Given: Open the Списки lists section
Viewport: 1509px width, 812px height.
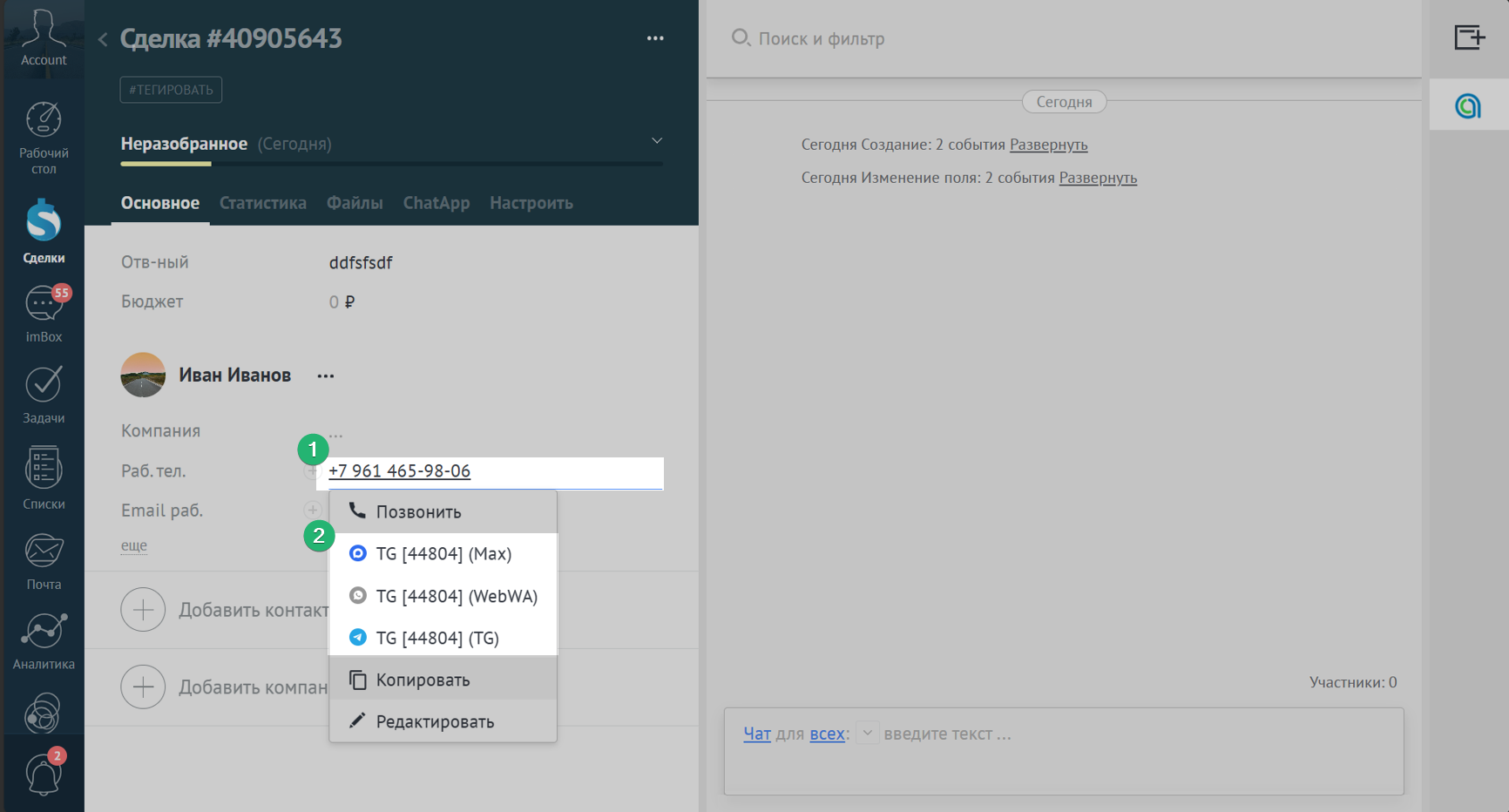Looking at the screenshot, I should pyautogui.click(x=44, y=477).
